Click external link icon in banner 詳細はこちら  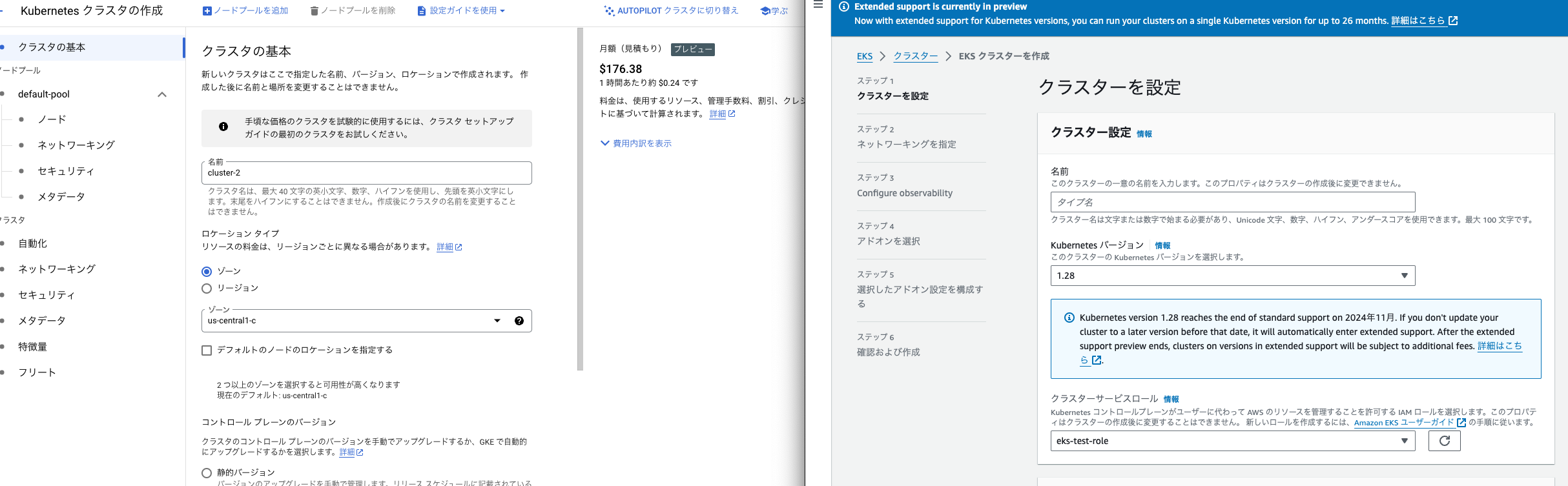(1453, 21)
